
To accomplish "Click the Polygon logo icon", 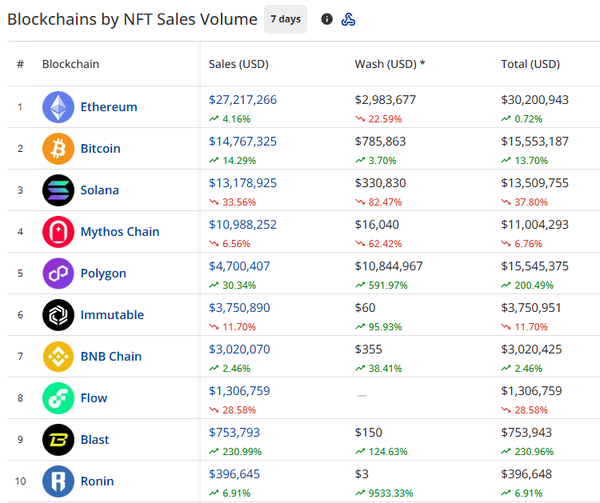I will 58,273.
